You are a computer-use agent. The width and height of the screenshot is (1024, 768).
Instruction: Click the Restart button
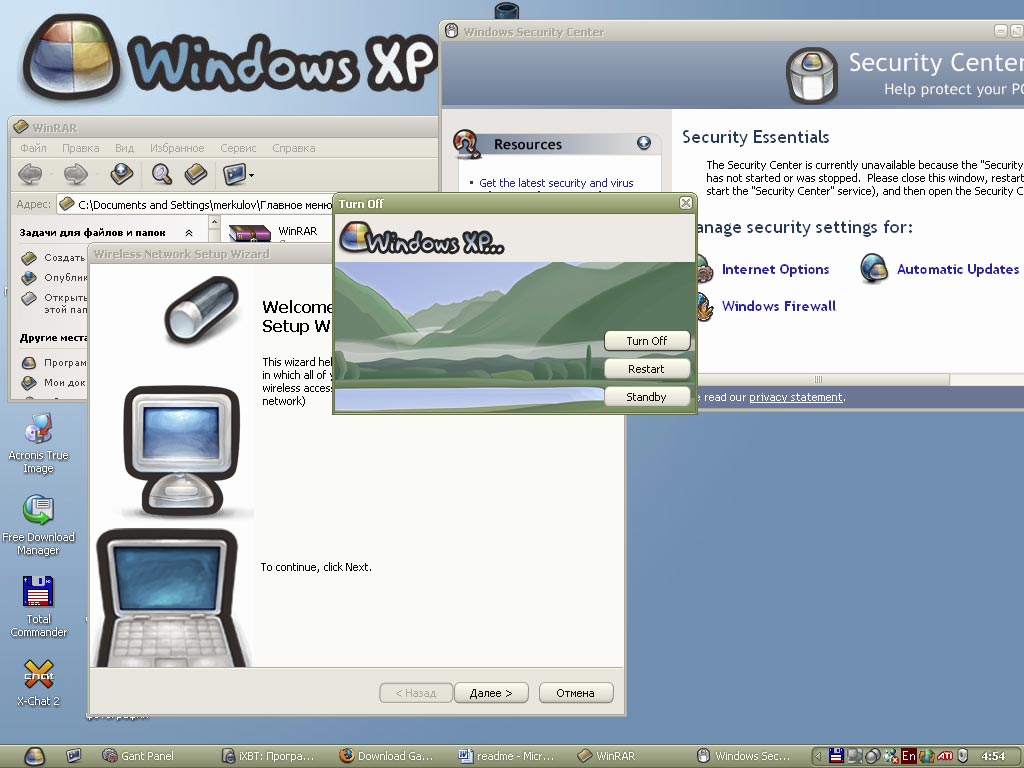(x=647, y=369)
